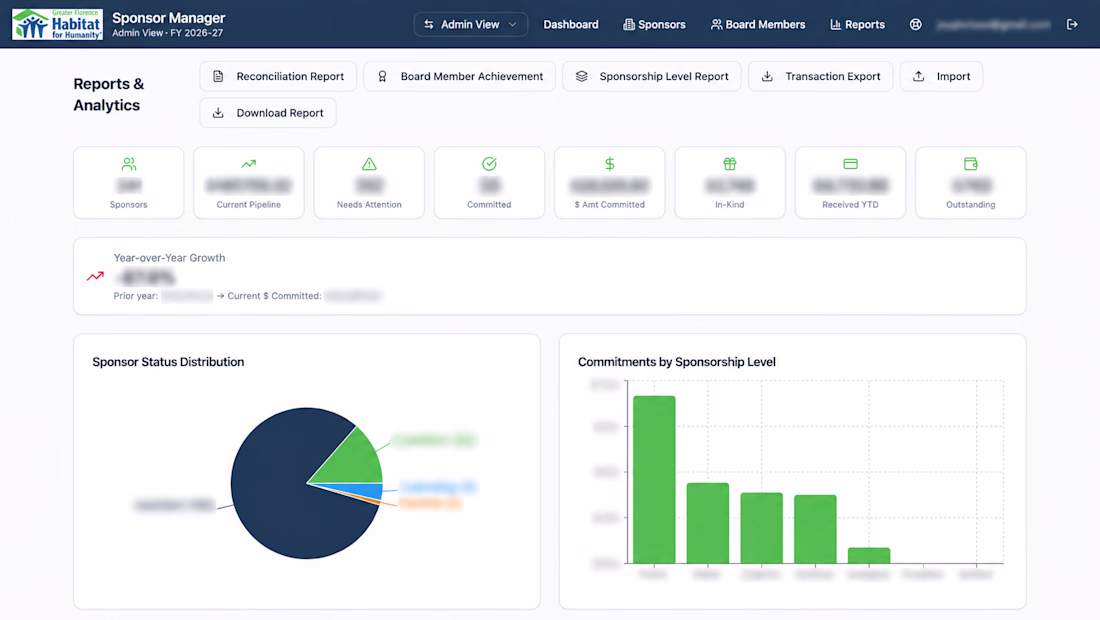This screenshot has height=620, width=1100.
Task: Click the Needs Attention label
Action: point(369,205)
